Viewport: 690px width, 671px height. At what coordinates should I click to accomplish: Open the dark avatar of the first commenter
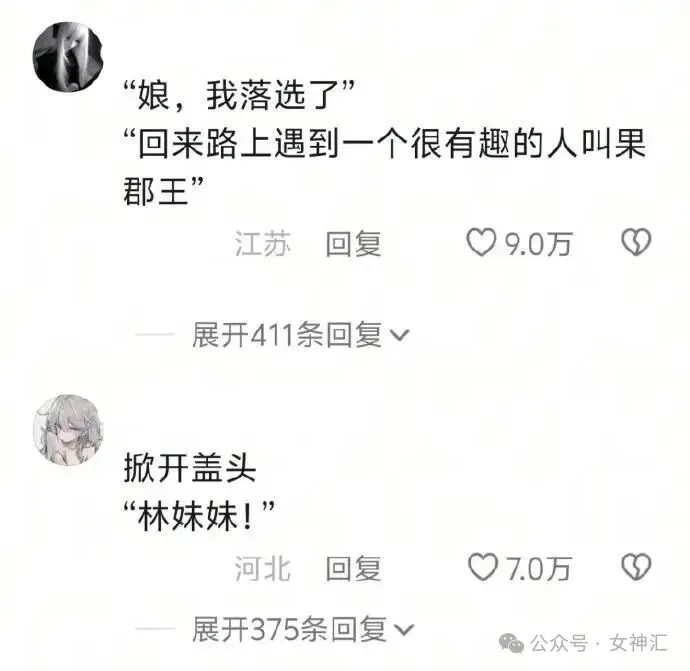[68, 57]
